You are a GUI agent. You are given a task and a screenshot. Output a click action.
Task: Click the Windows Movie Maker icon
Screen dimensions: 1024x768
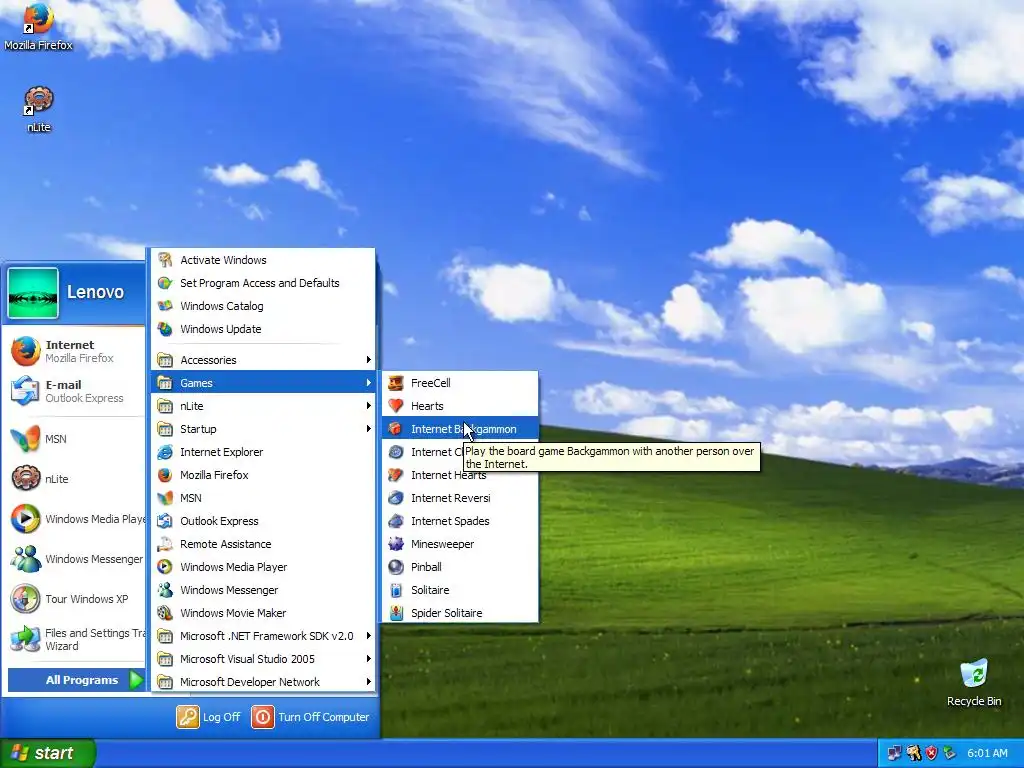(x=165, y=613)
